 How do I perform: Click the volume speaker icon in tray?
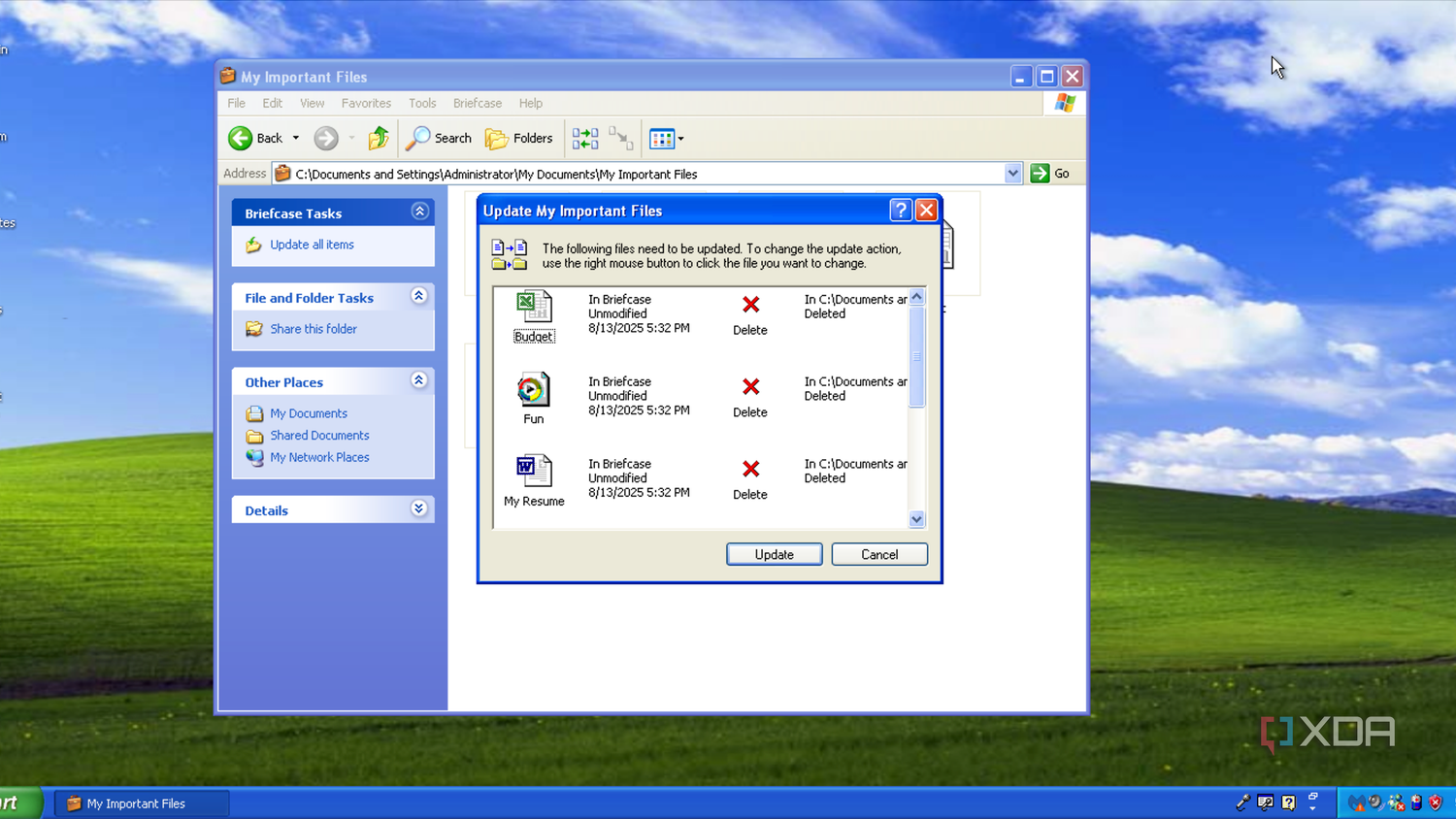pos(1374,802)
